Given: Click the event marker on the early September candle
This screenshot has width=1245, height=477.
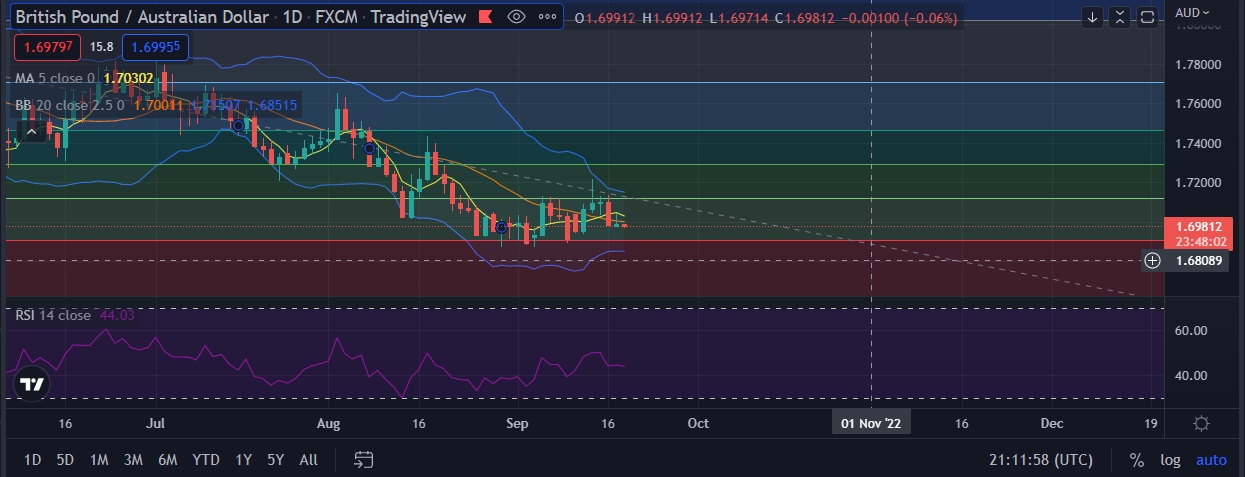Looking at the screenshot, I should coord(501,228).
